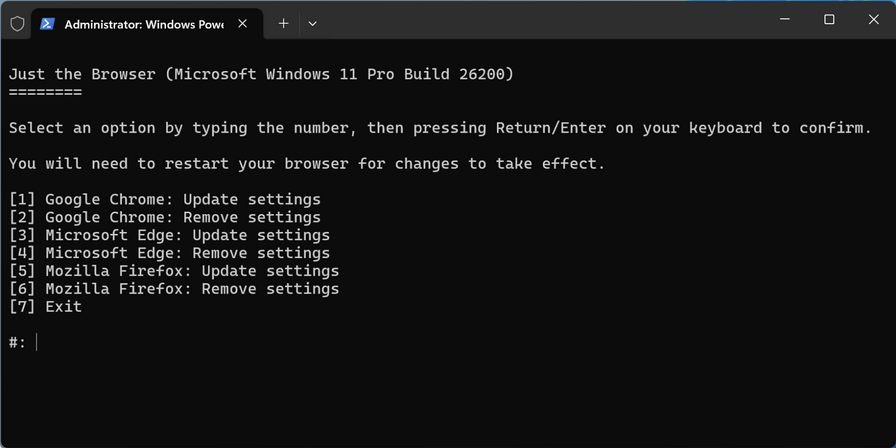Click the Microsoft Edge: Remove settings line
This screenshot has height=448, width=896.
click(x=169, y=254)
